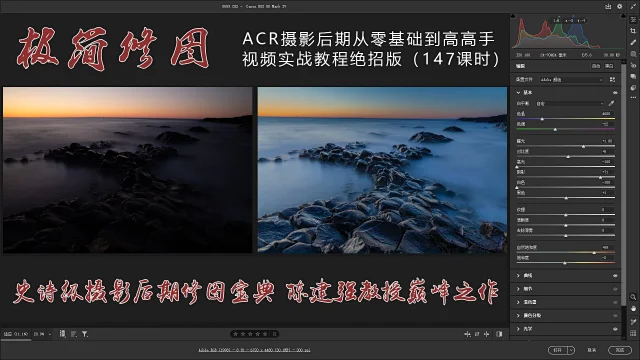This screenshot has height=360, width=640.
Task: Click the filter funnel icon in filmstrip bar
Action: point(85,334)
